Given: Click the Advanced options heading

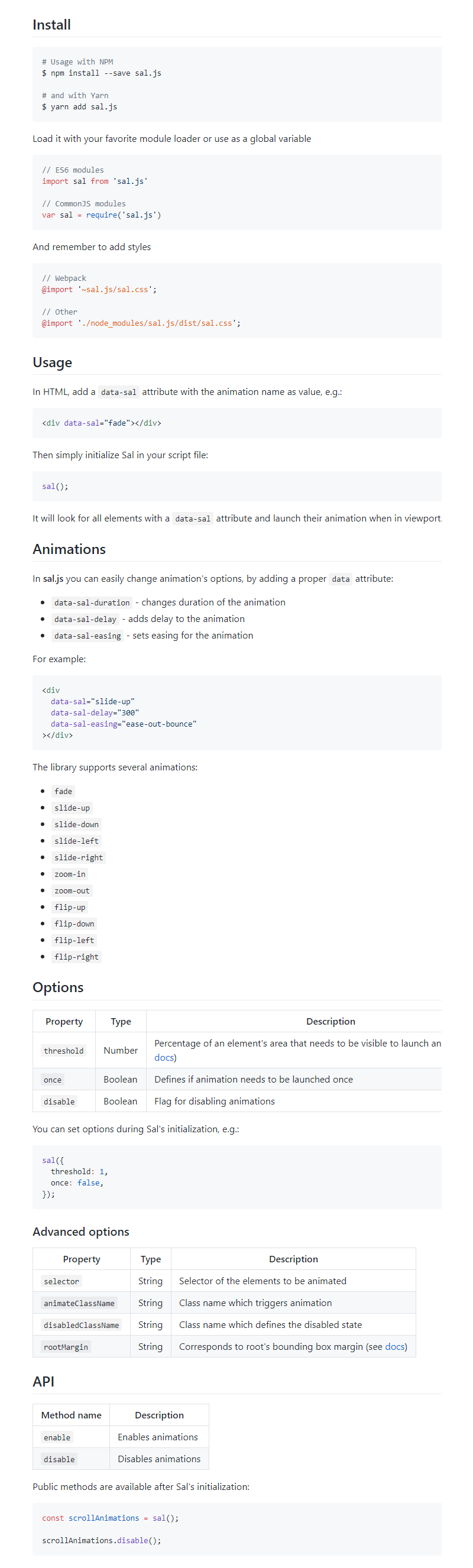Looking at the screenshot, I should point(81,1232).
